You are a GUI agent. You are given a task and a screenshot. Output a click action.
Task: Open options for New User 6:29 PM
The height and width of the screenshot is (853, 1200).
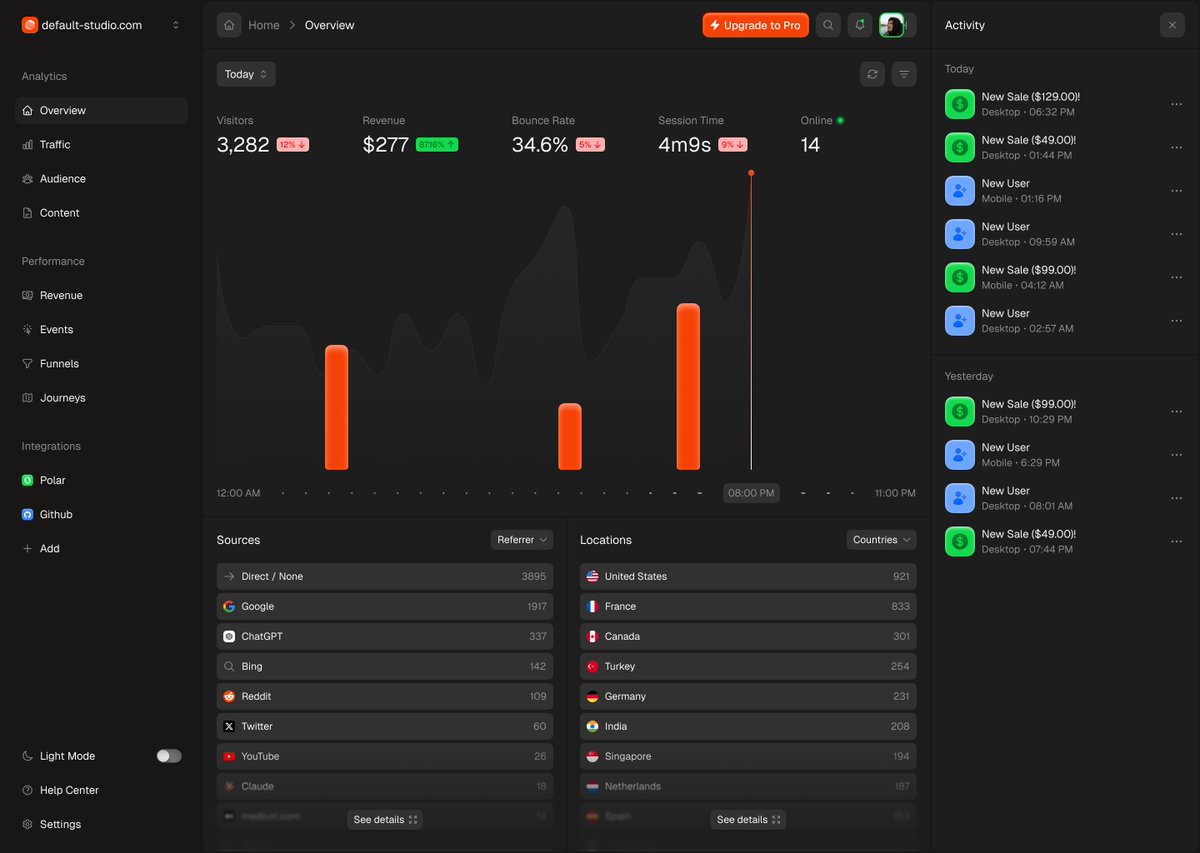[1176, 454]
